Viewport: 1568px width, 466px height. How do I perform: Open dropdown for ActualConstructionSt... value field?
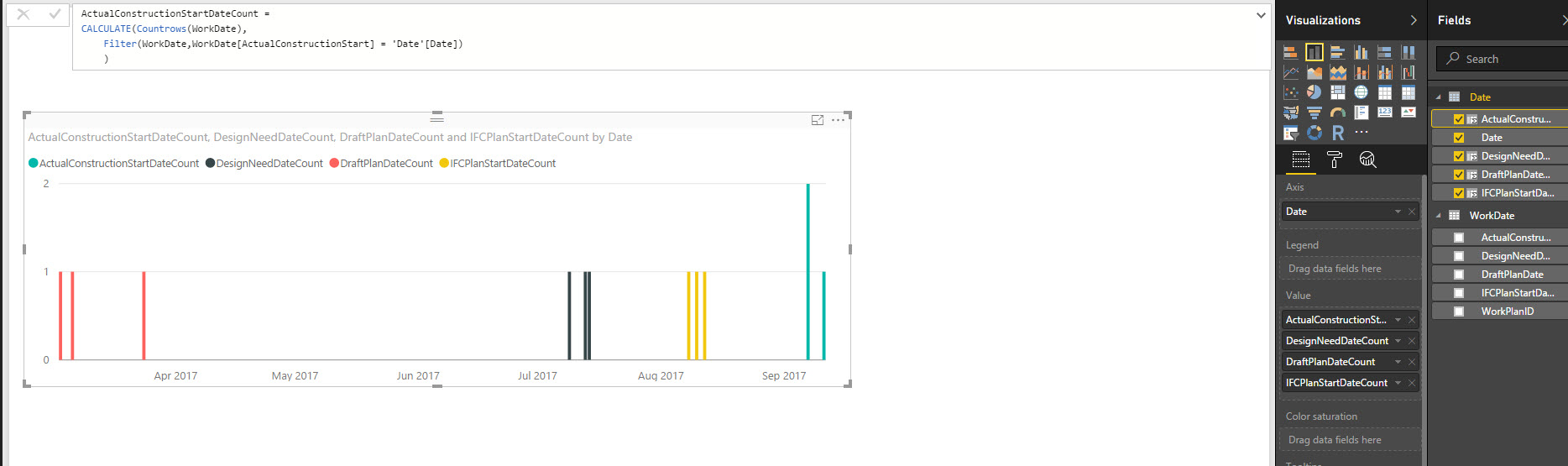point(1398,320)
